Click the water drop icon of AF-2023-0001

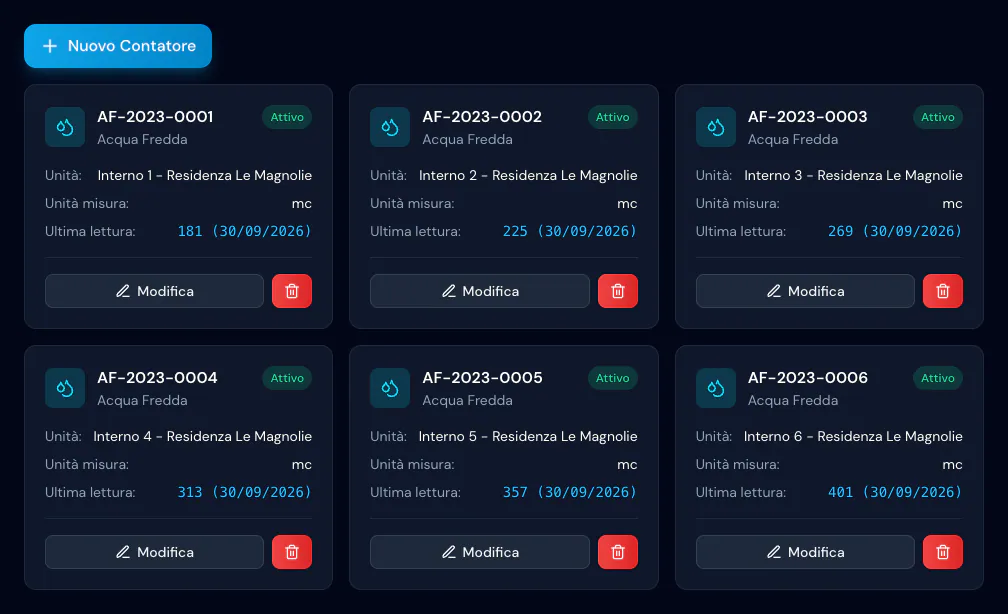click(x=65, y=127)
